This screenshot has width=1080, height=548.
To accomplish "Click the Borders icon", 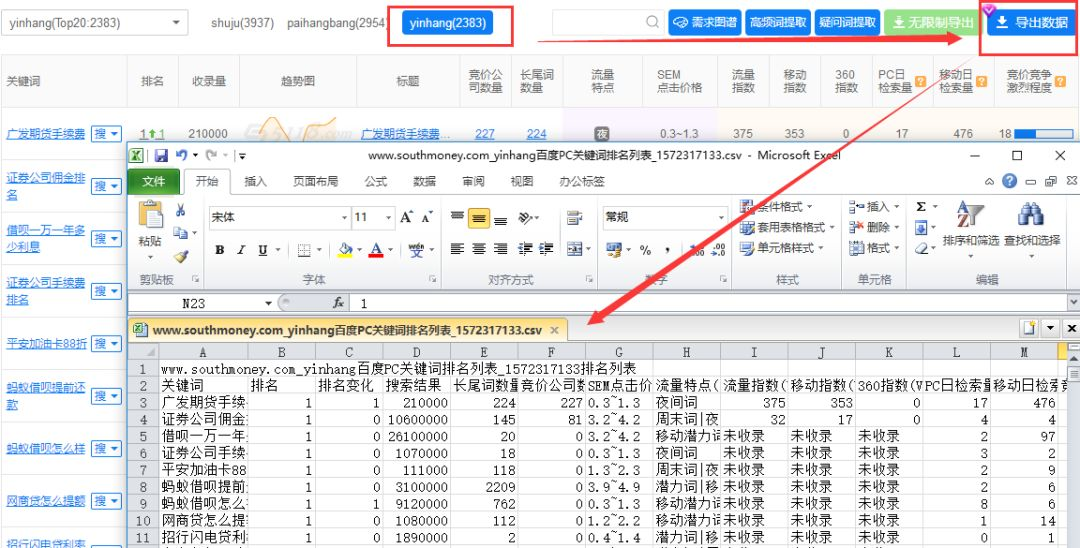I will pyautogui.click(x=304, y=250).
